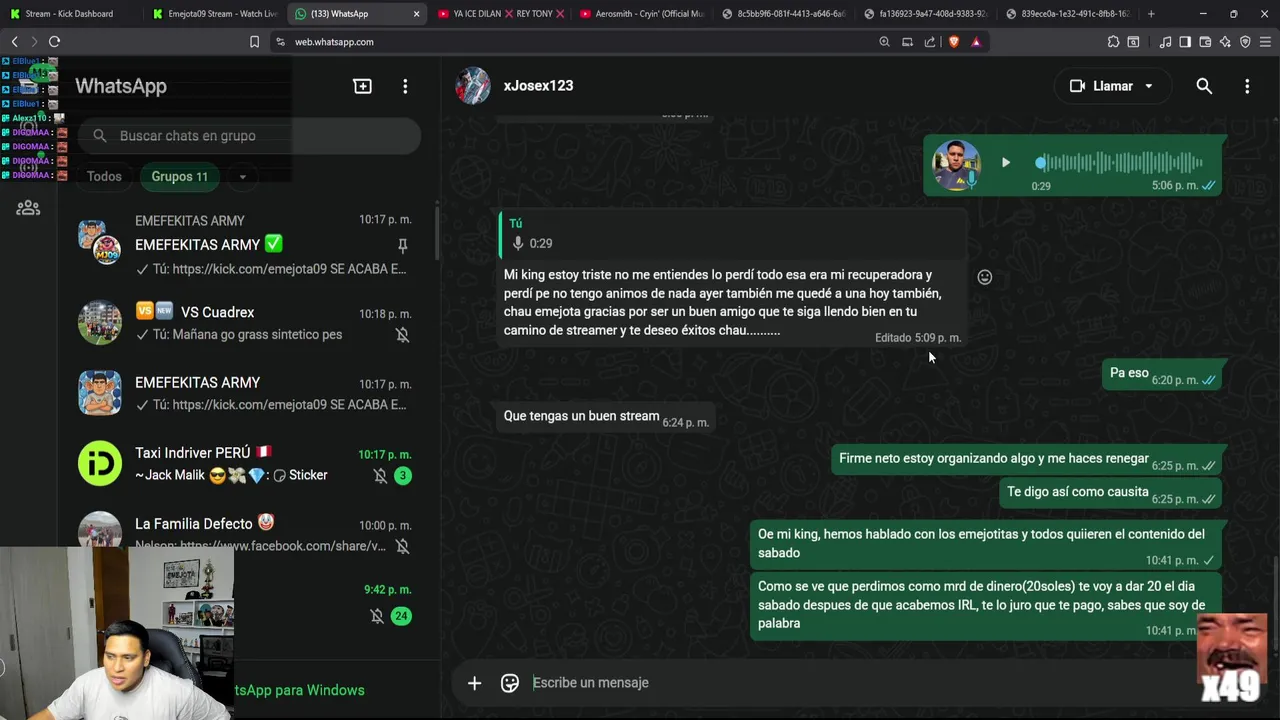Image resolution: width=1280 pixels, height=720 pixels.
Task: Search messages in the xJosex123 chat
Action: (x=1204, y=86)
